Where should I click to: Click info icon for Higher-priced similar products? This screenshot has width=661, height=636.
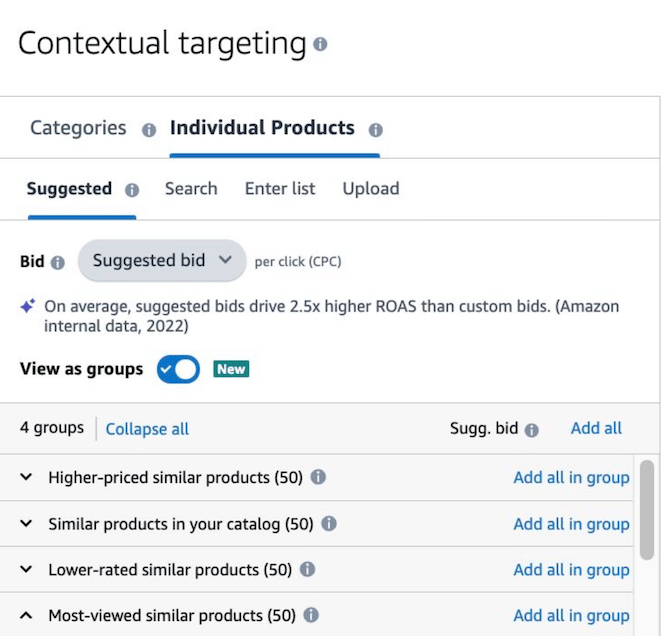click(318, 477)
